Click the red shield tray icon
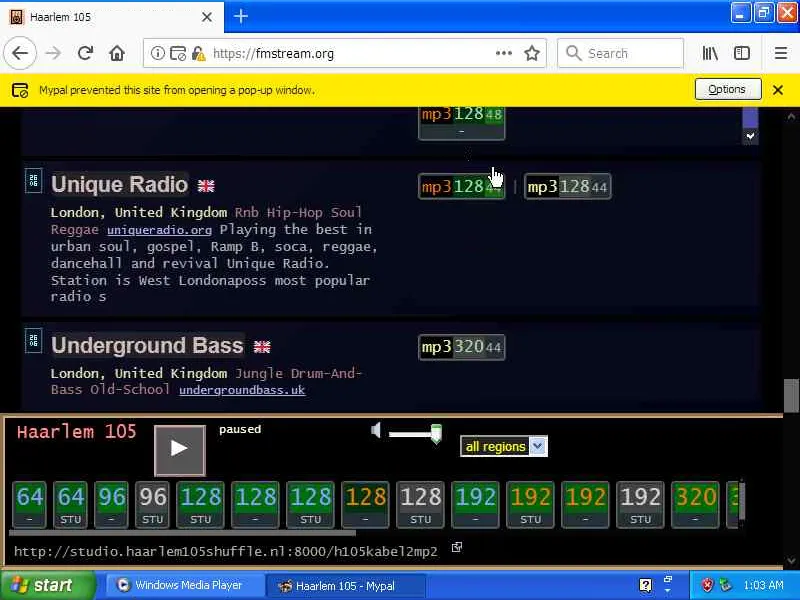800x600 pixels. tap(707, 585)
